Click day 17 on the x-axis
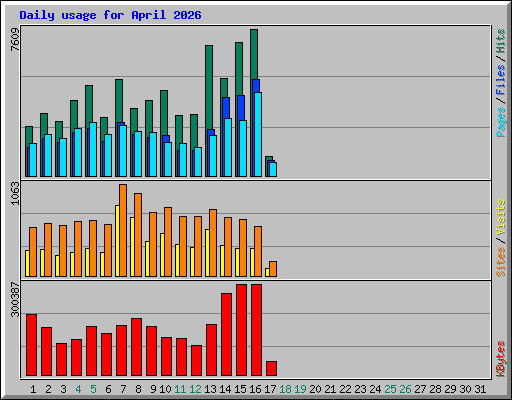The width and height of the screenshot is (512, 400). 270,389
